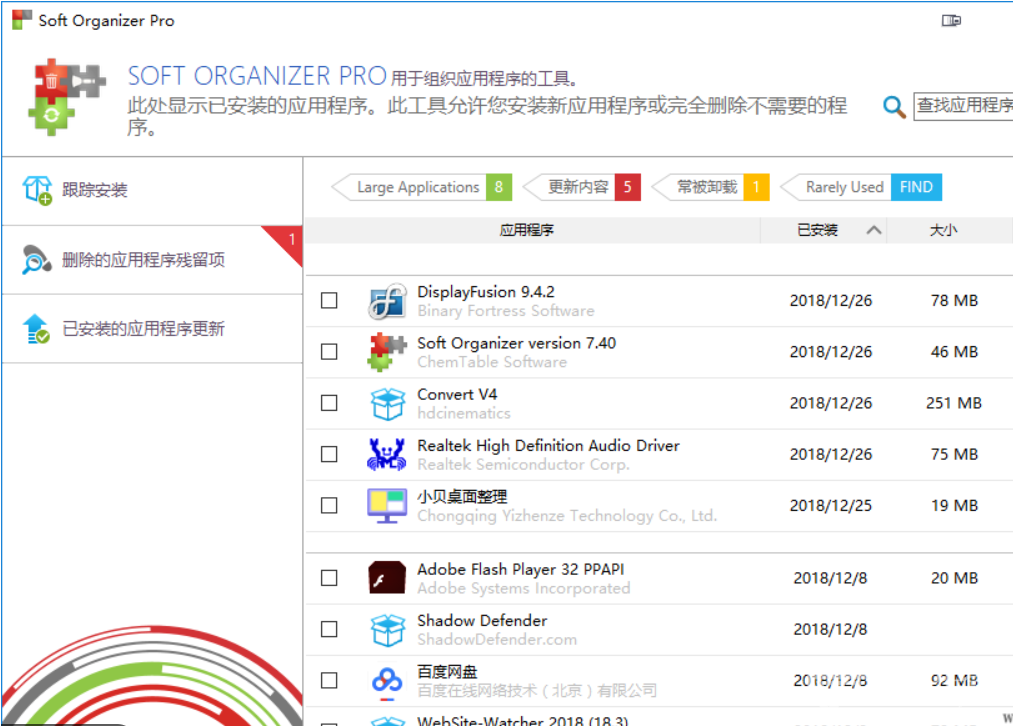
Task: Click the Soft Organizer title bar icon
Action: pos(21,20)
